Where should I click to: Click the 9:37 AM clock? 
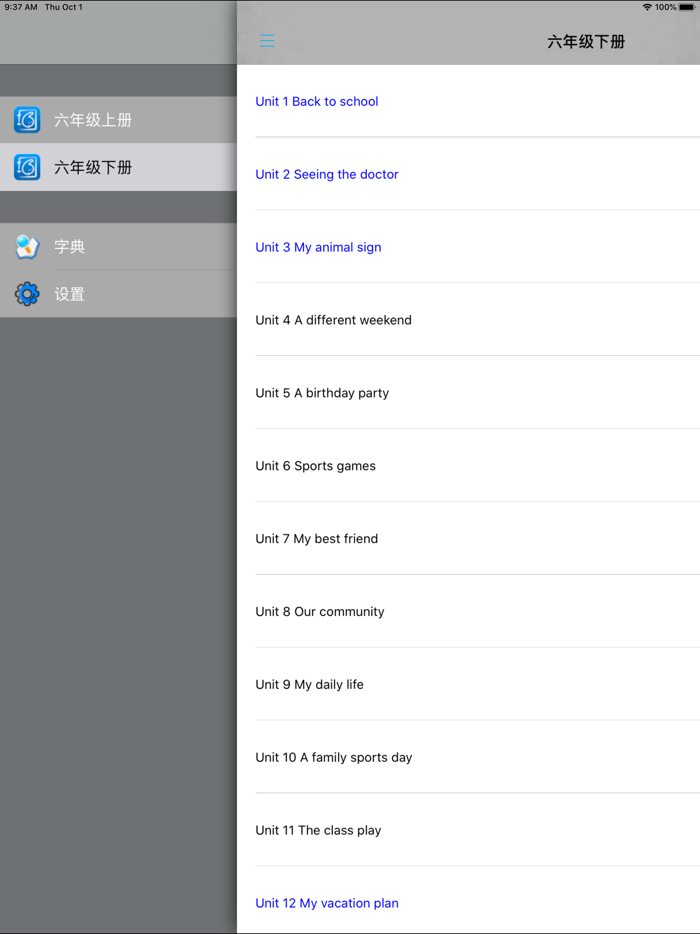point(21,7)
